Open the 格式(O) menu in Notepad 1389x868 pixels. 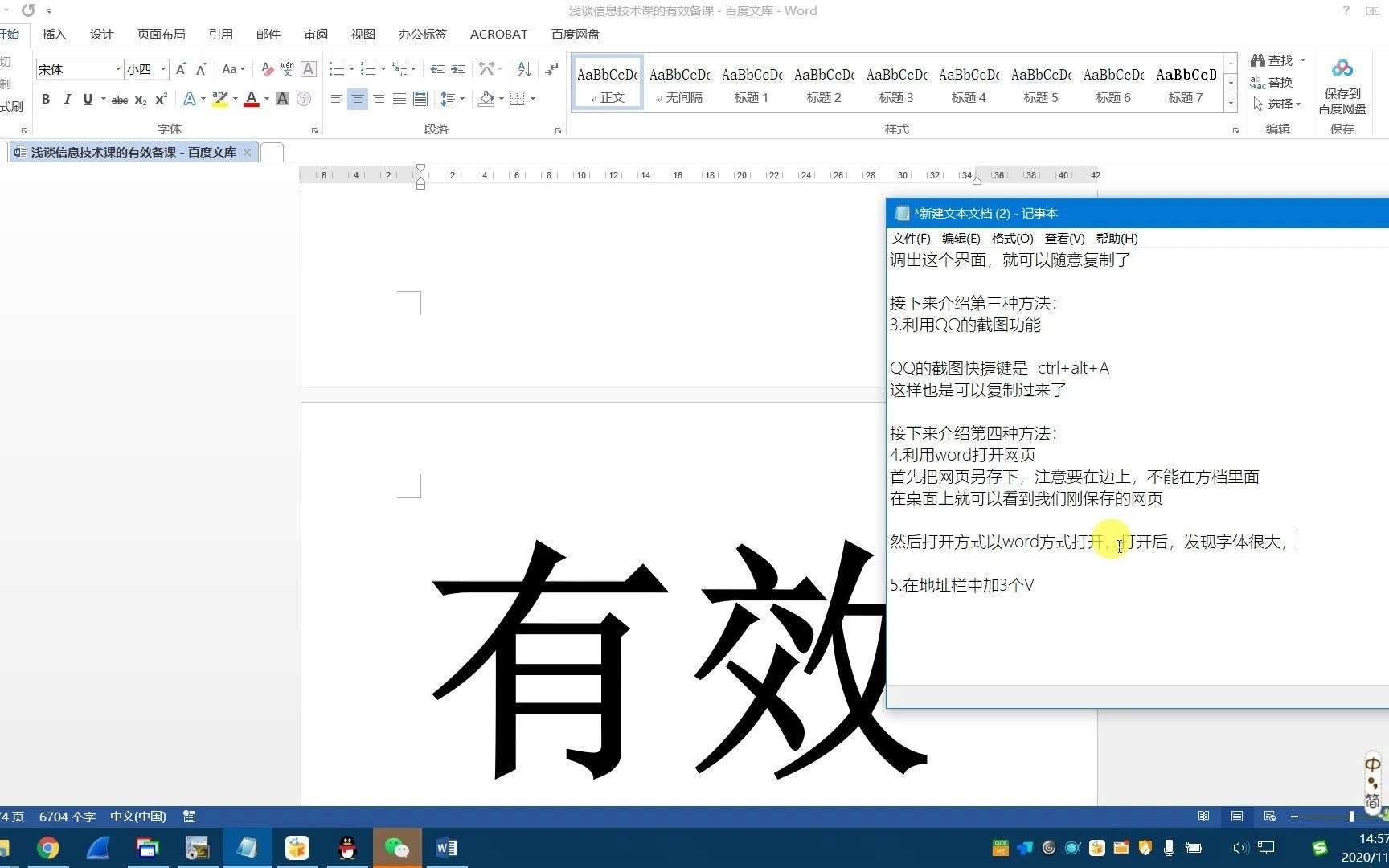pos(1012,238)
